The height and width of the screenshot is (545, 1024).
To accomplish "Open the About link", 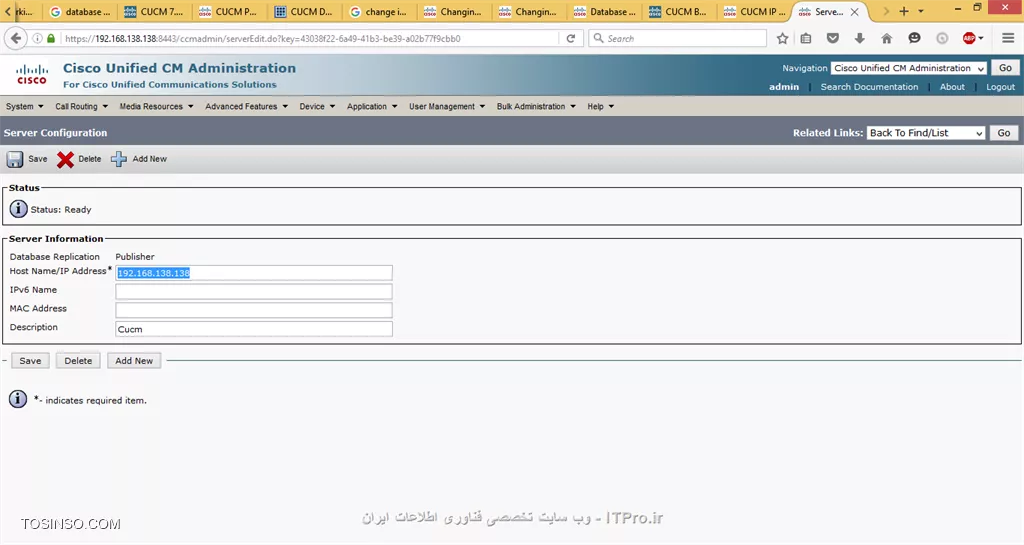I will [x=952, y=87].
